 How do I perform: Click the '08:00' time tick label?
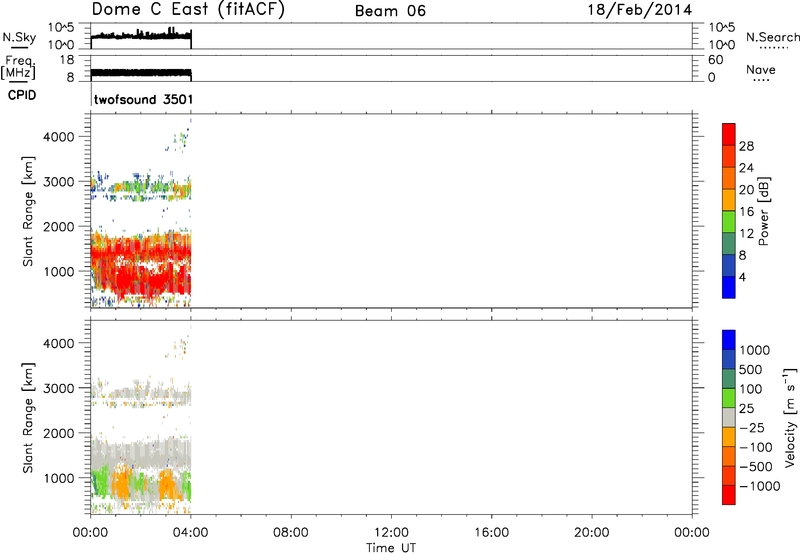(x=291, y=533)
